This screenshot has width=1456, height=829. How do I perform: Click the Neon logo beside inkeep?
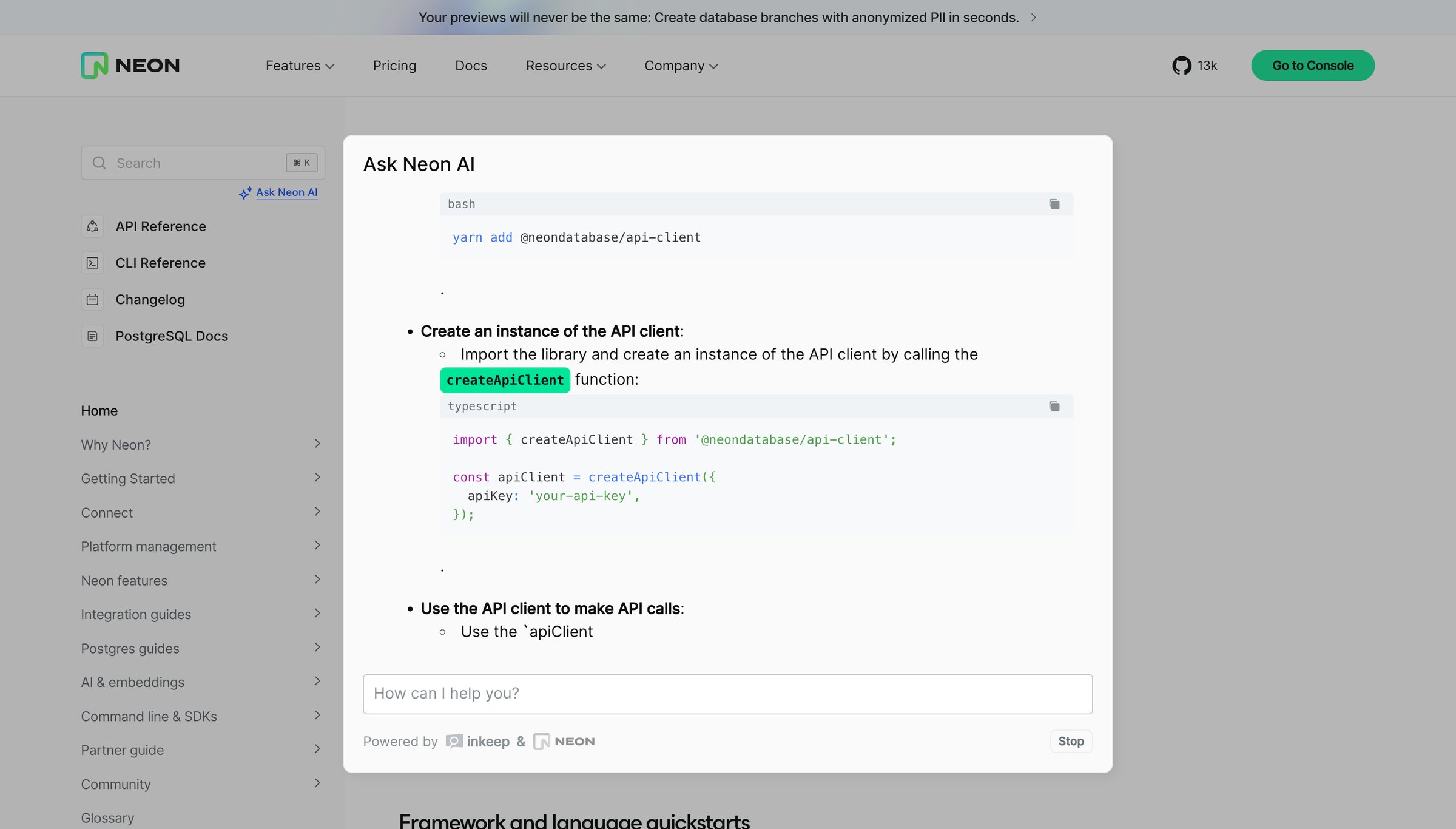tap(564, 742)
